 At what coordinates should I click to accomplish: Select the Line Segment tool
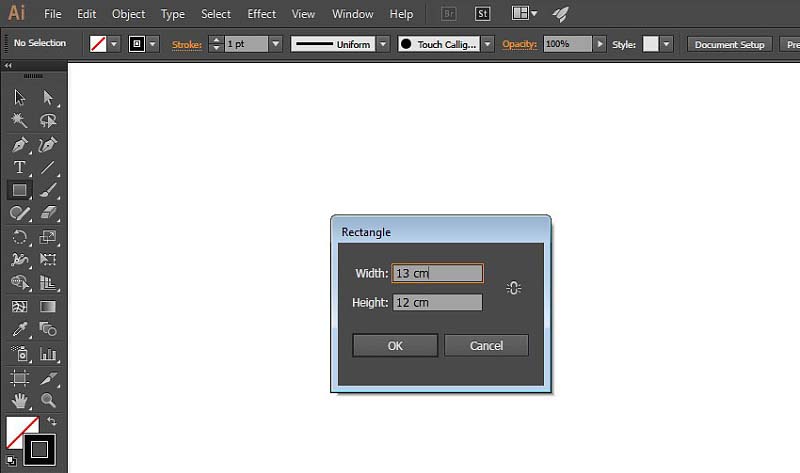coord(48,167)
